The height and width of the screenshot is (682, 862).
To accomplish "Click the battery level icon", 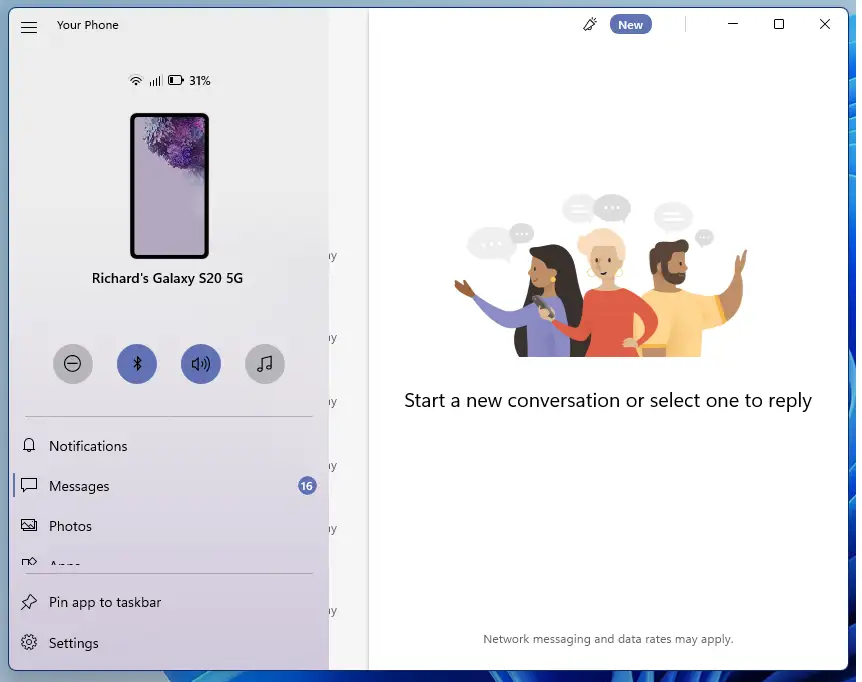I will [176, 80].
